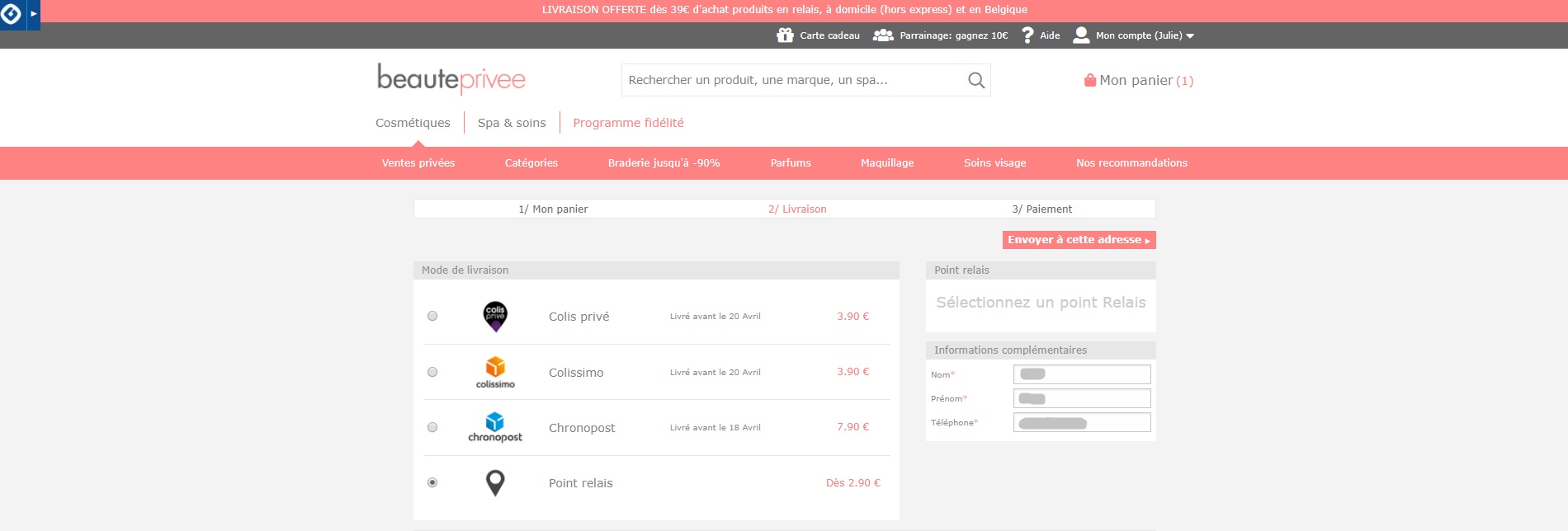Go back to step 1/ Mon panier

pyautogui.click(x=553, y=209)
